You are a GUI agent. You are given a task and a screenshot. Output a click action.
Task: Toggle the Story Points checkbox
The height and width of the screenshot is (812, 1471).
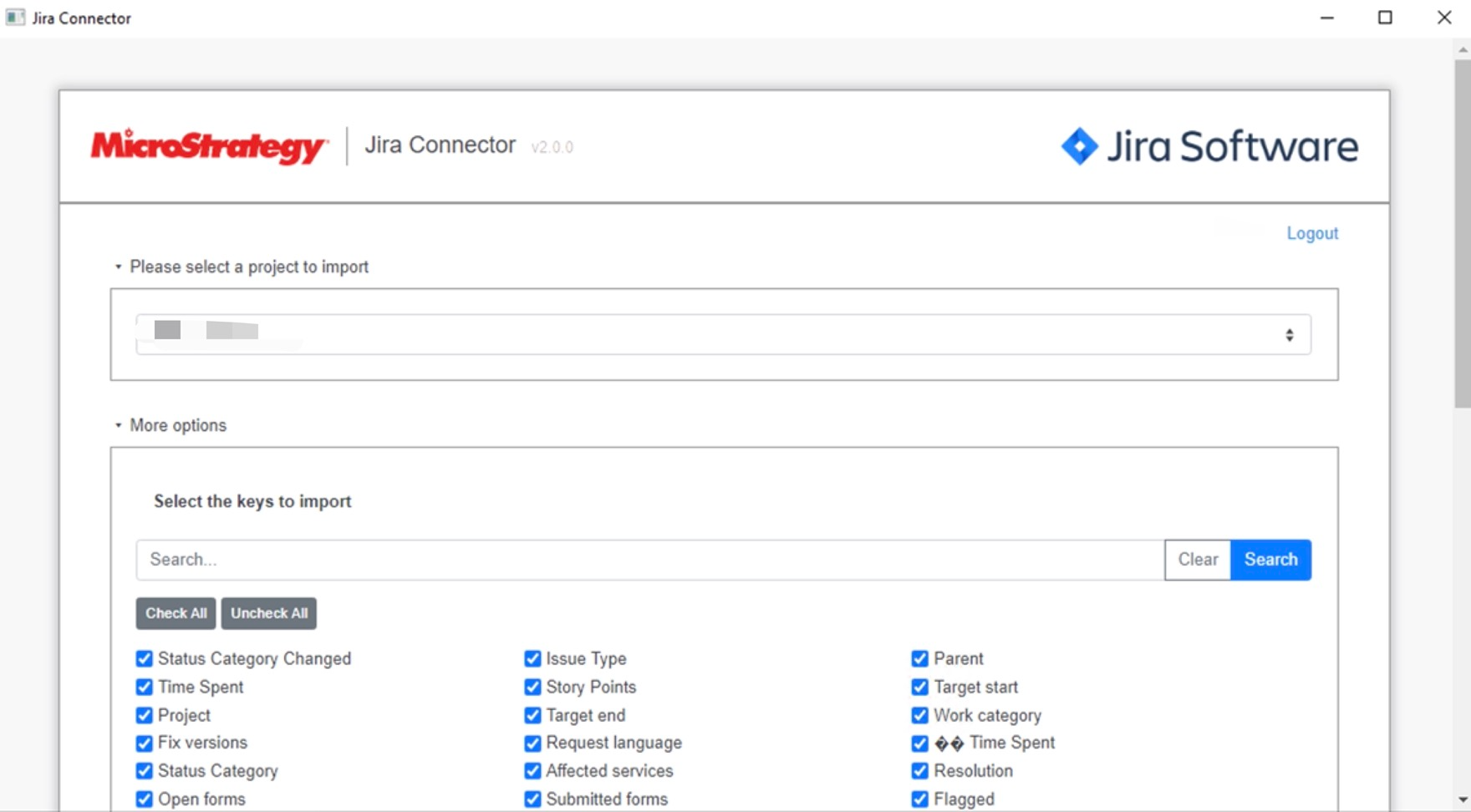(x=532, y=688)
